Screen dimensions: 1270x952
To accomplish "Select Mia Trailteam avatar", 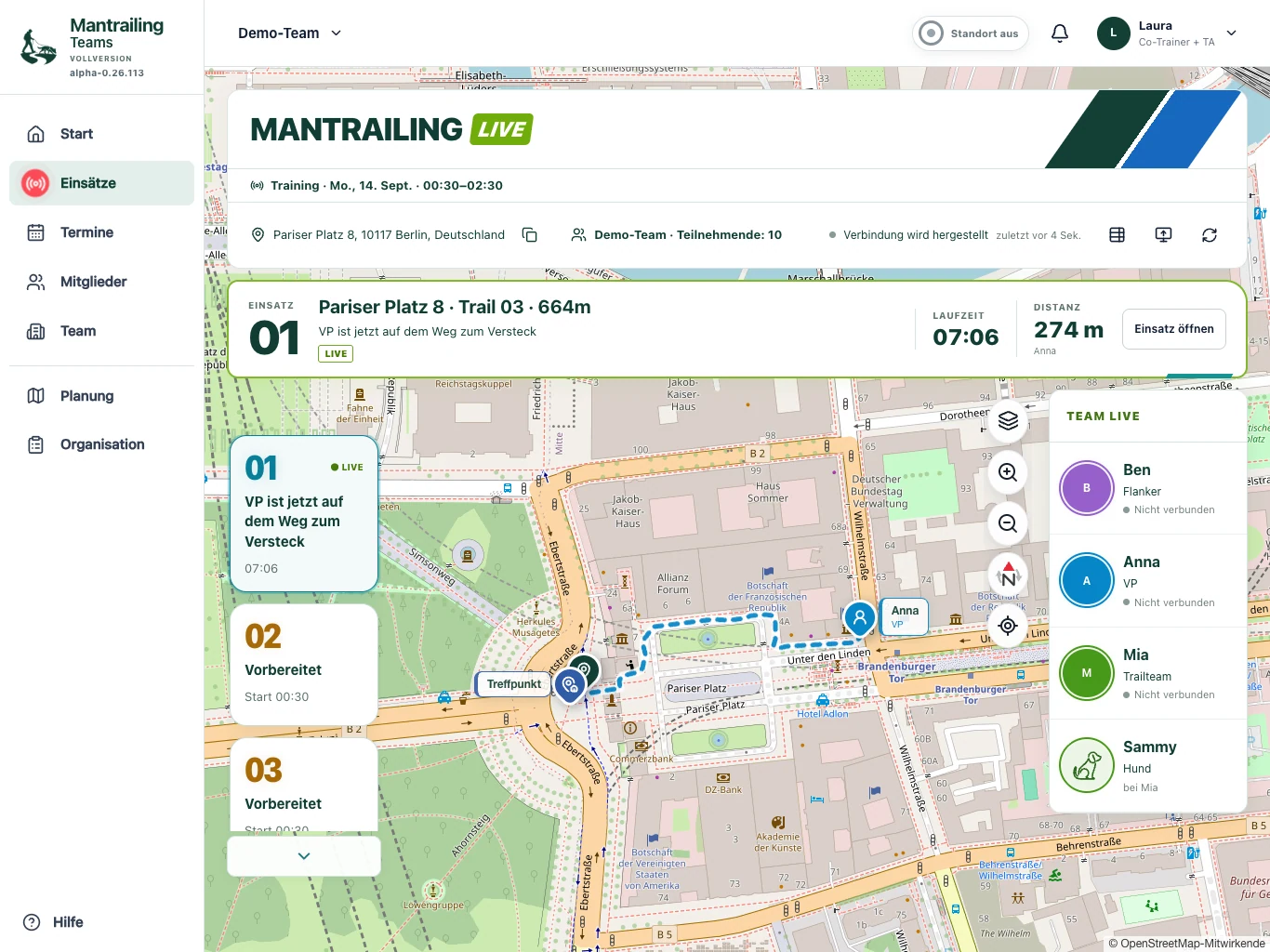I will pyautogui.click(x=1087, y=673).
